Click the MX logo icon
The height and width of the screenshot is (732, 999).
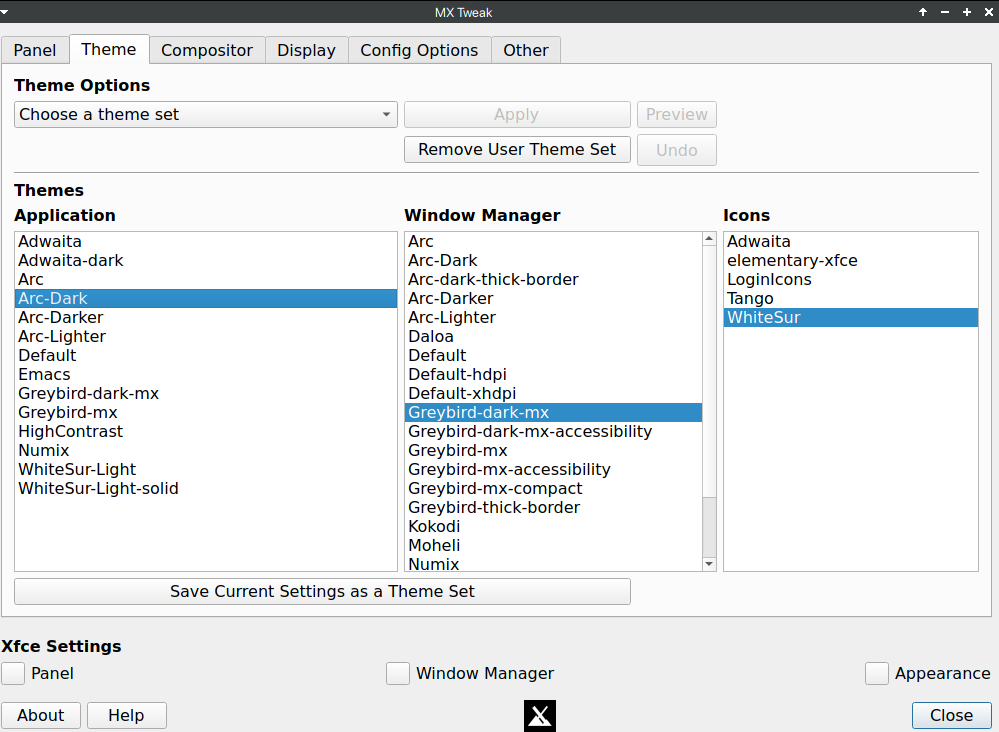pyautogui.click(x=540, y=715)
